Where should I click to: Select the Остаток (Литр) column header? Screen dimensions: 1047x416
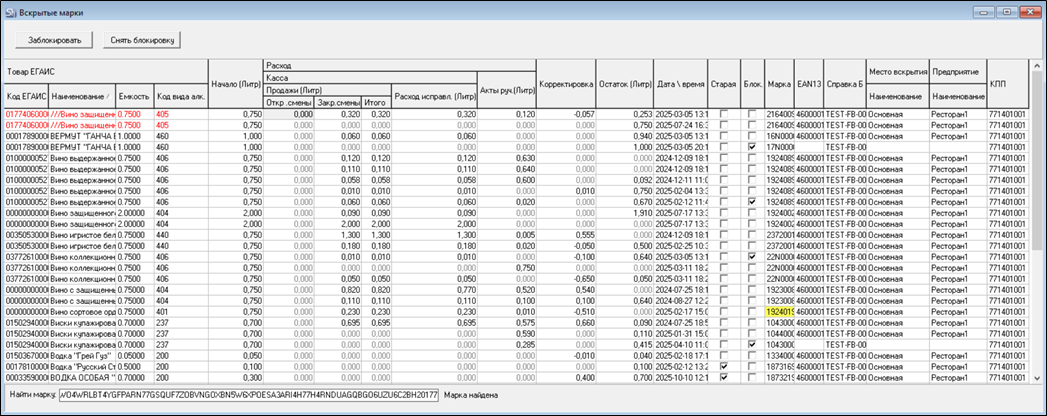pos(626,83)
